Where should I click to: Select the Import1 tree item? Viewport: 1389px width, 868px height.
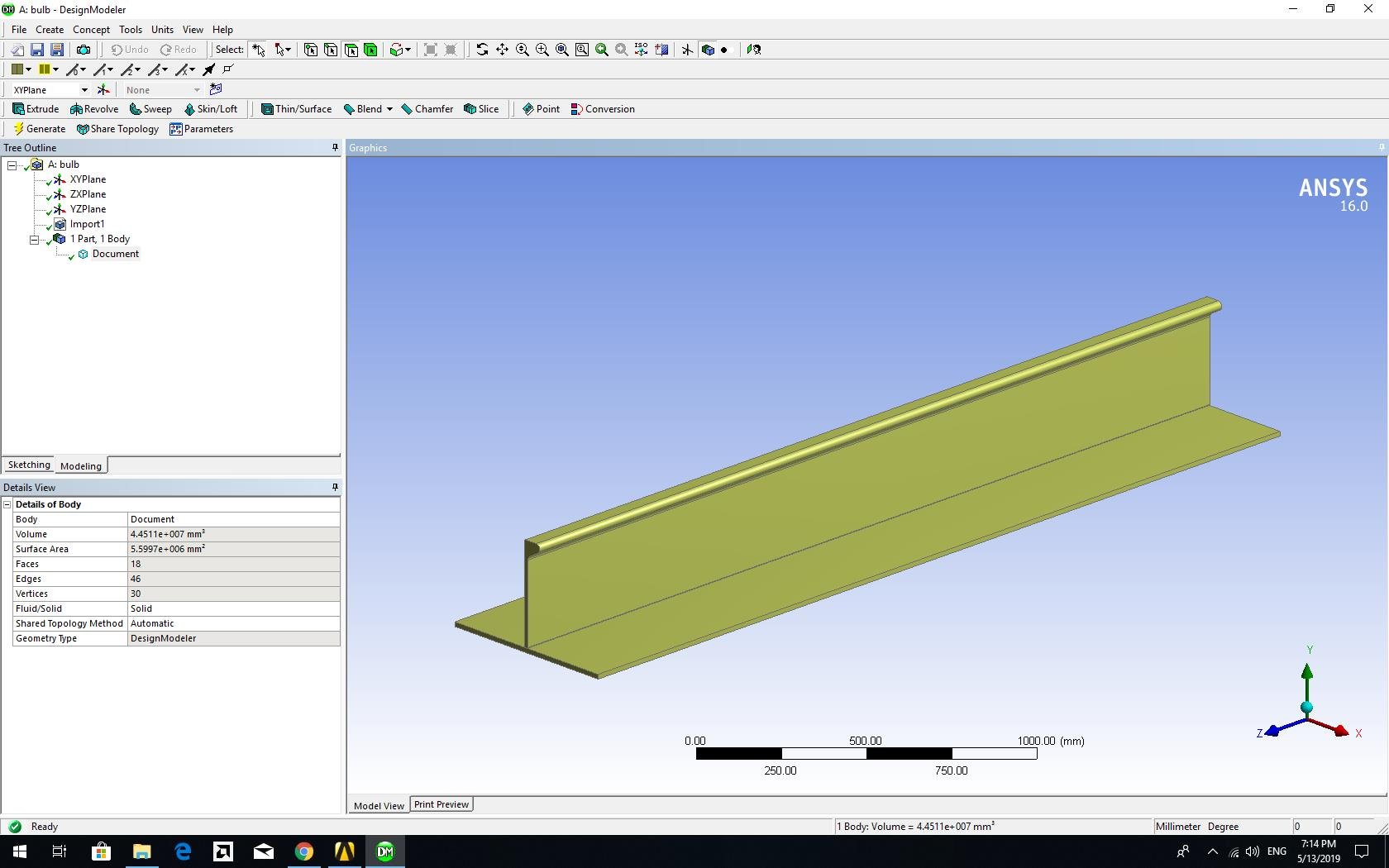[x=87, y=224]
